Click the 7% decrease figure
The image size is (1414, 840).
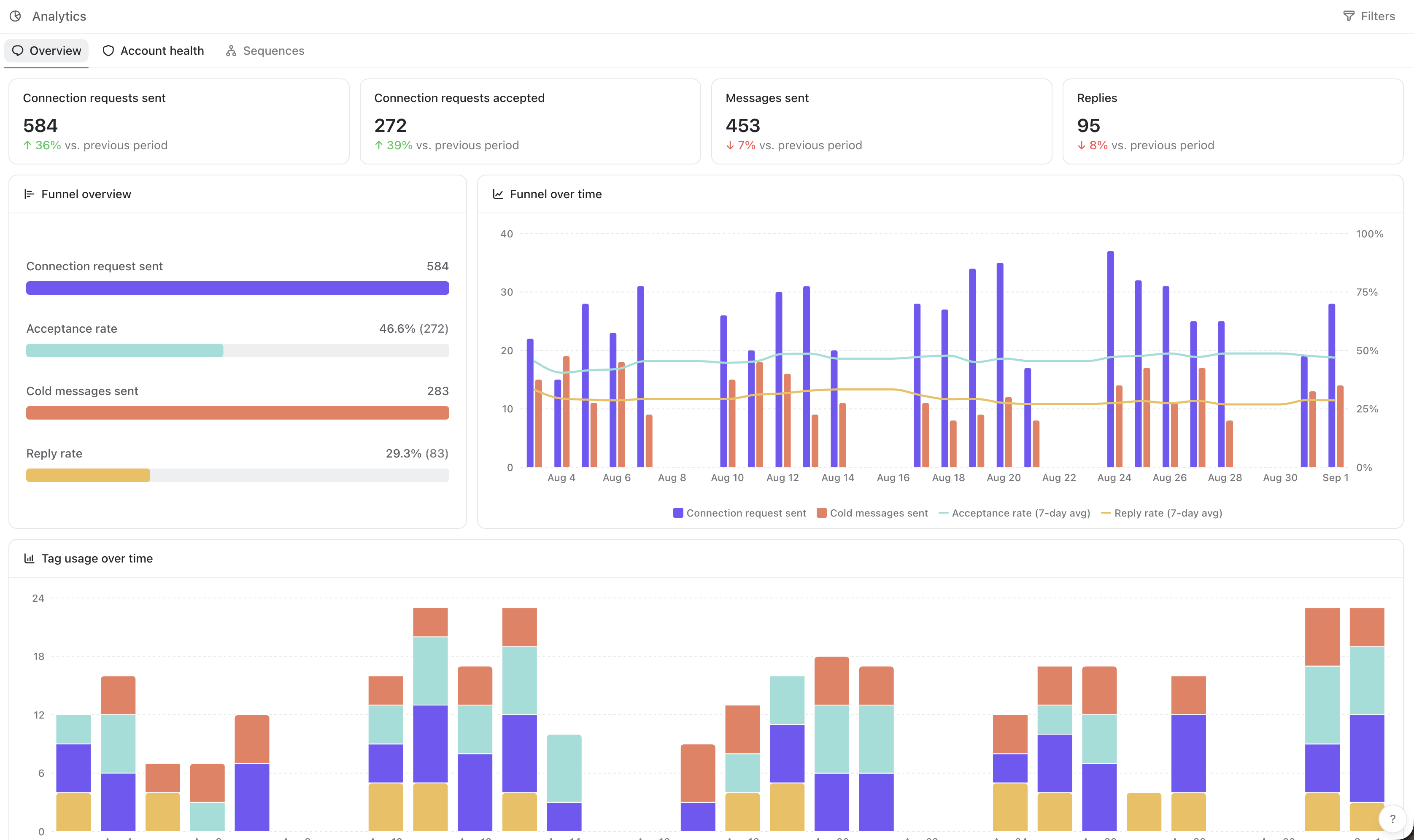coord(747,145)
